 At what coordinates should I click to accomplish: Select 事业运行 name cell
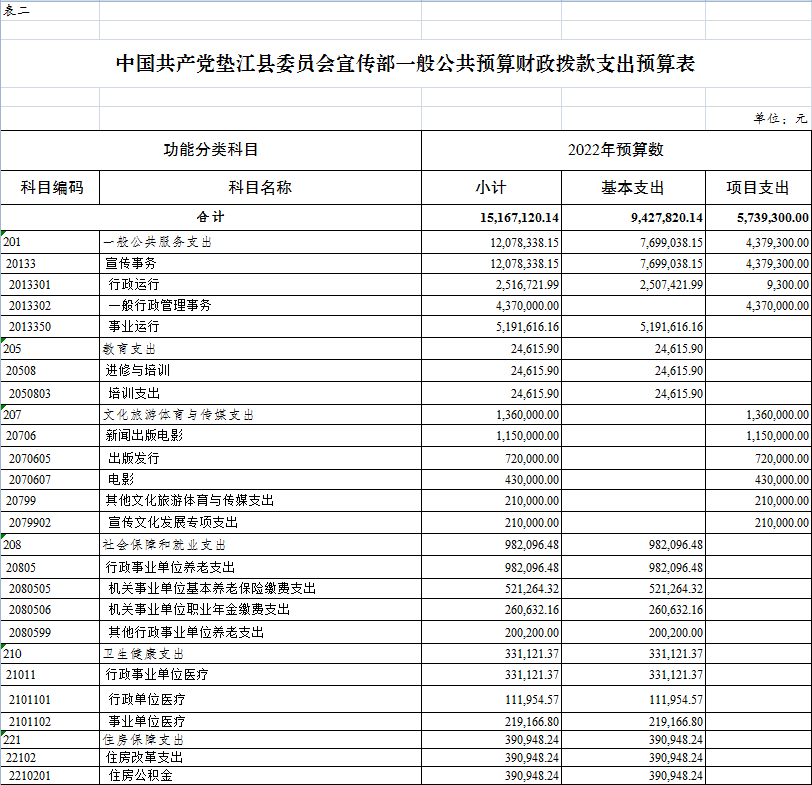[x=260, y=327]
